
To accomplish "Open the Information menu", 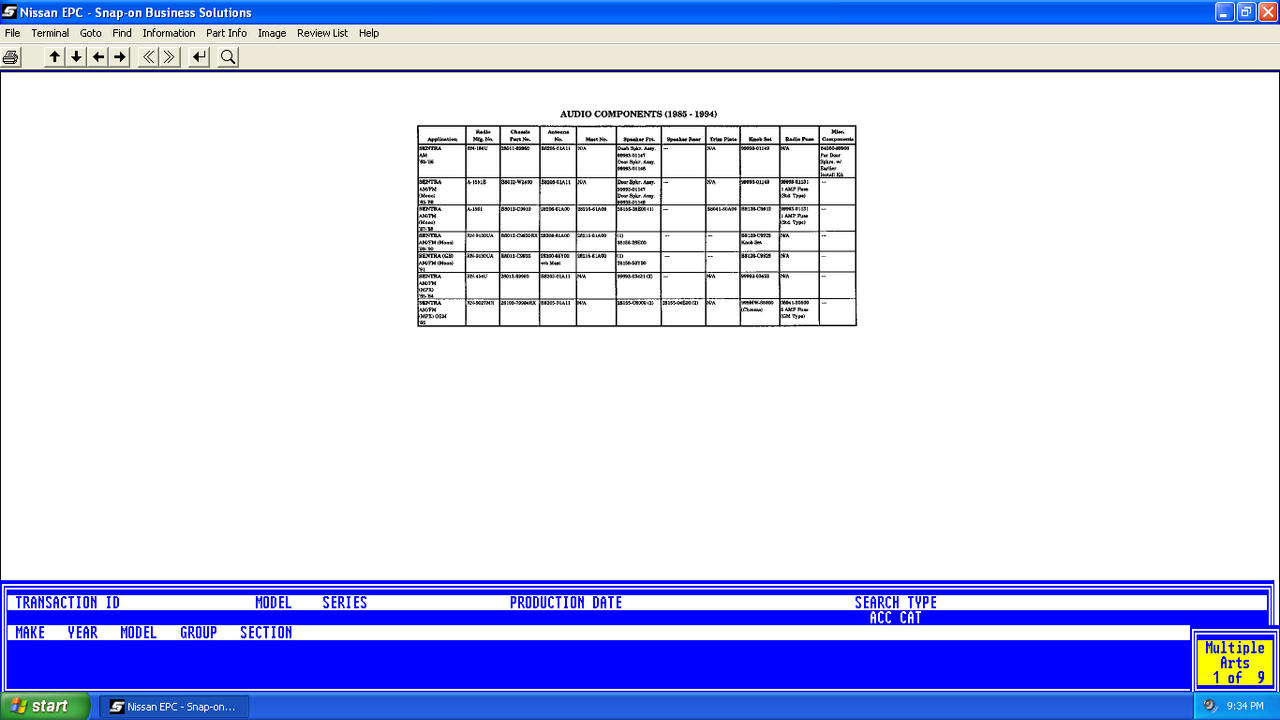I will [x=169, y=33].
